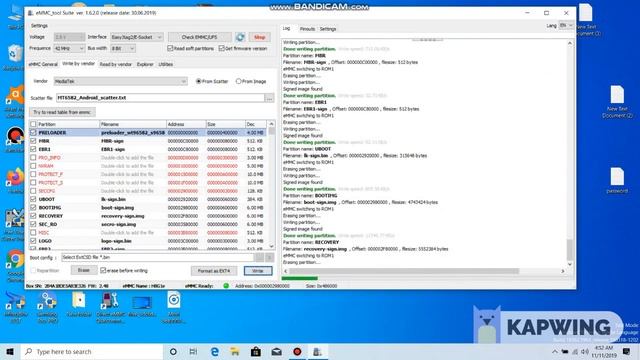Click the refresh icon beside Check EMMC/UFS

[240, 37]
